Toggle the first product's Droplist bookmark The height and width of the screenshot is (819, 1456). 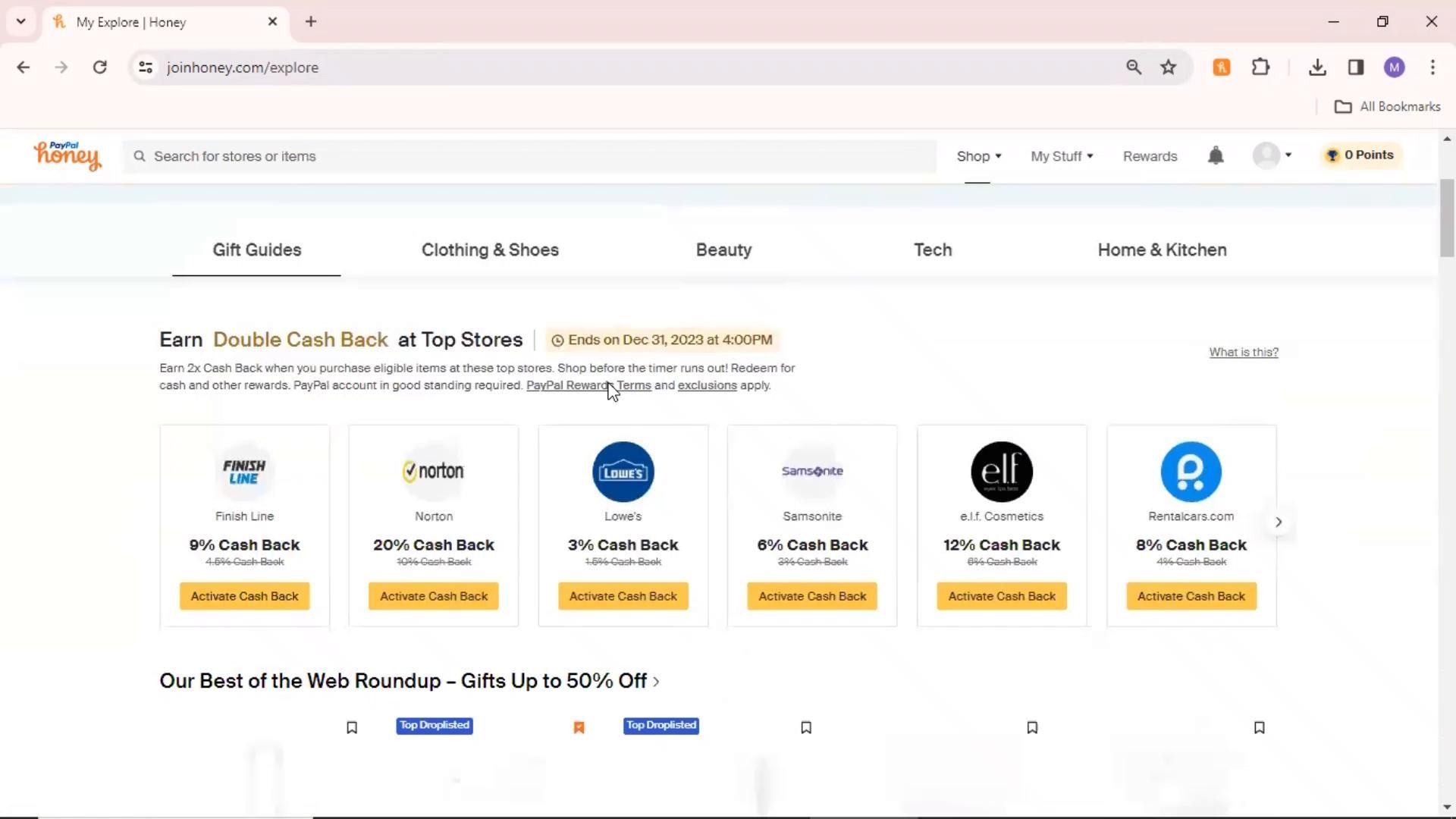[352, 727]
